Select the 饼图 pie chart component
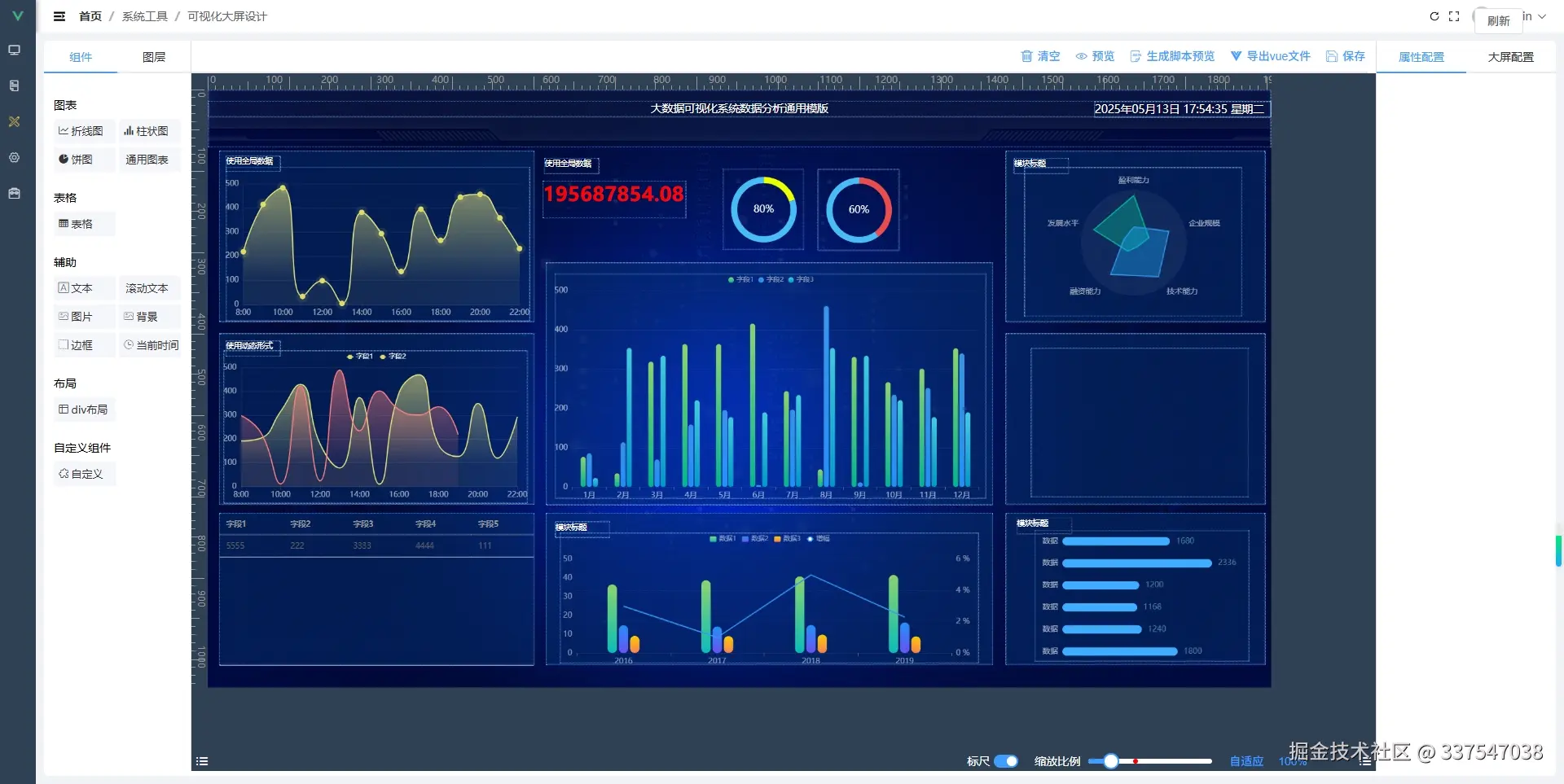This screenshot has height=784, width=1564. point(84,160)
